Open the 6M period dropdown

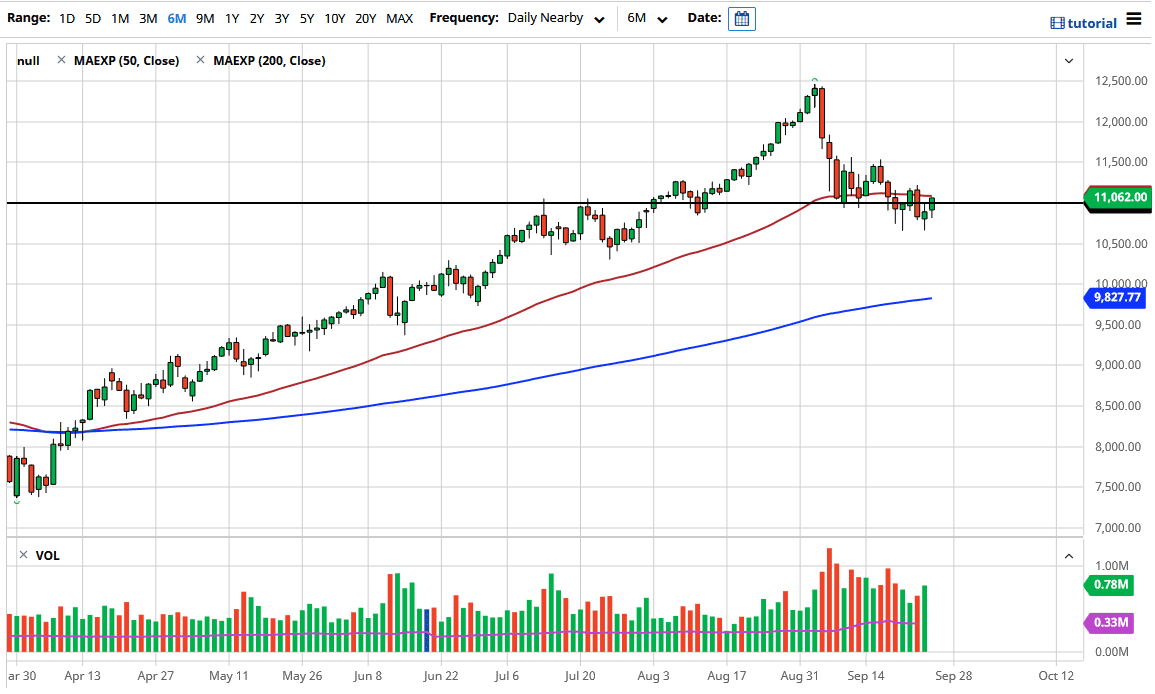coord(645,17)
